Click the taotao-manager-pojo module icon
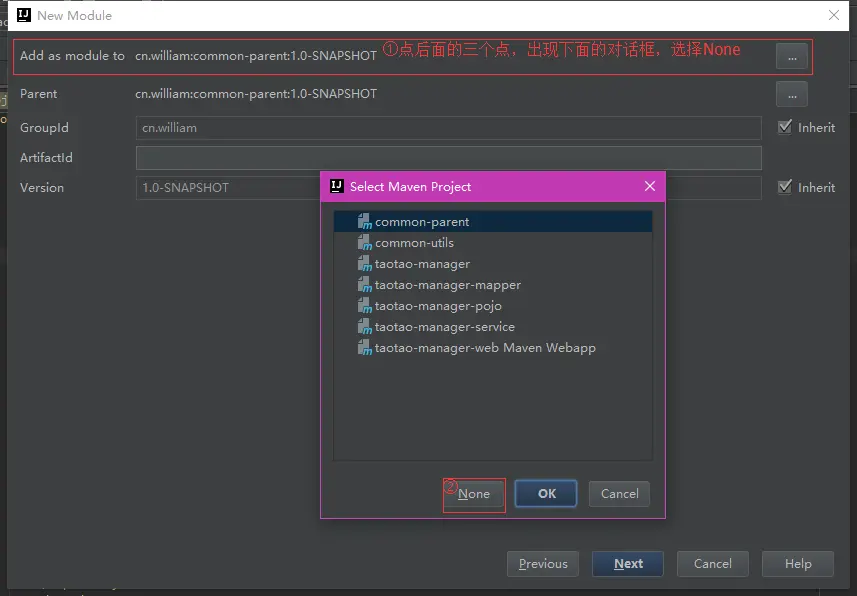Viewport: 857px width, 596px height. 365,305
